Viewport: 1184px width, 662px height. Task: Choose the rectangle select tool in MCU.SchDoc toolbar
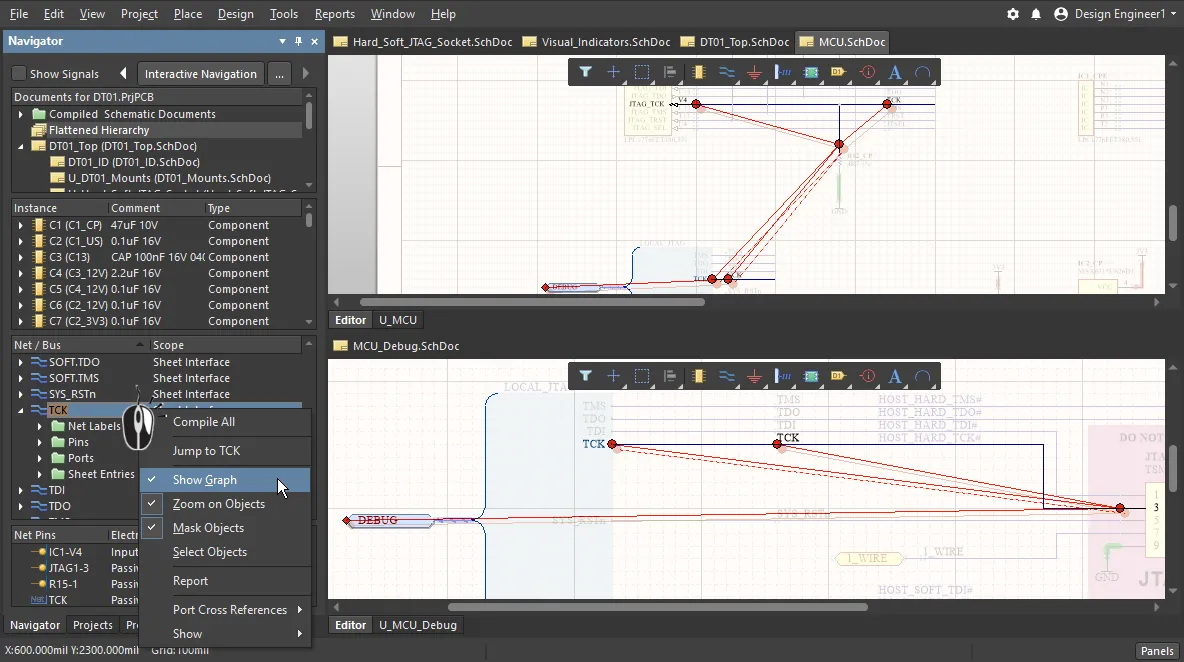click(x=642, y=72)
